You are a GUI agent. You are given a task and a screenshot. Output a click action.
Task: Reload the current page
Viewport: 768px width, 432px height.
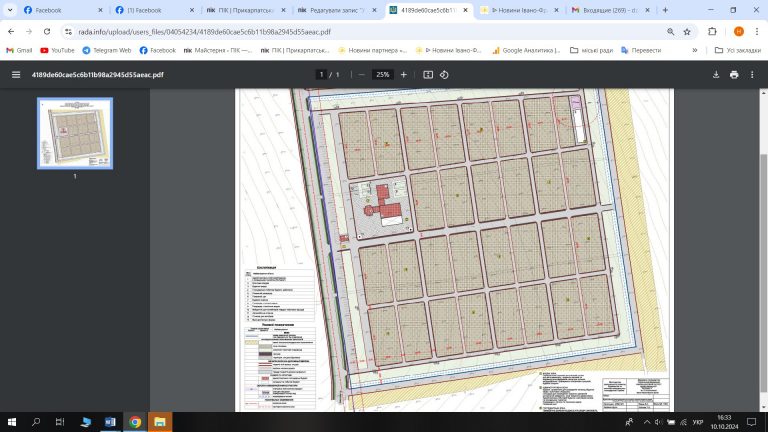pyautogui.click(x=47, y=31)
